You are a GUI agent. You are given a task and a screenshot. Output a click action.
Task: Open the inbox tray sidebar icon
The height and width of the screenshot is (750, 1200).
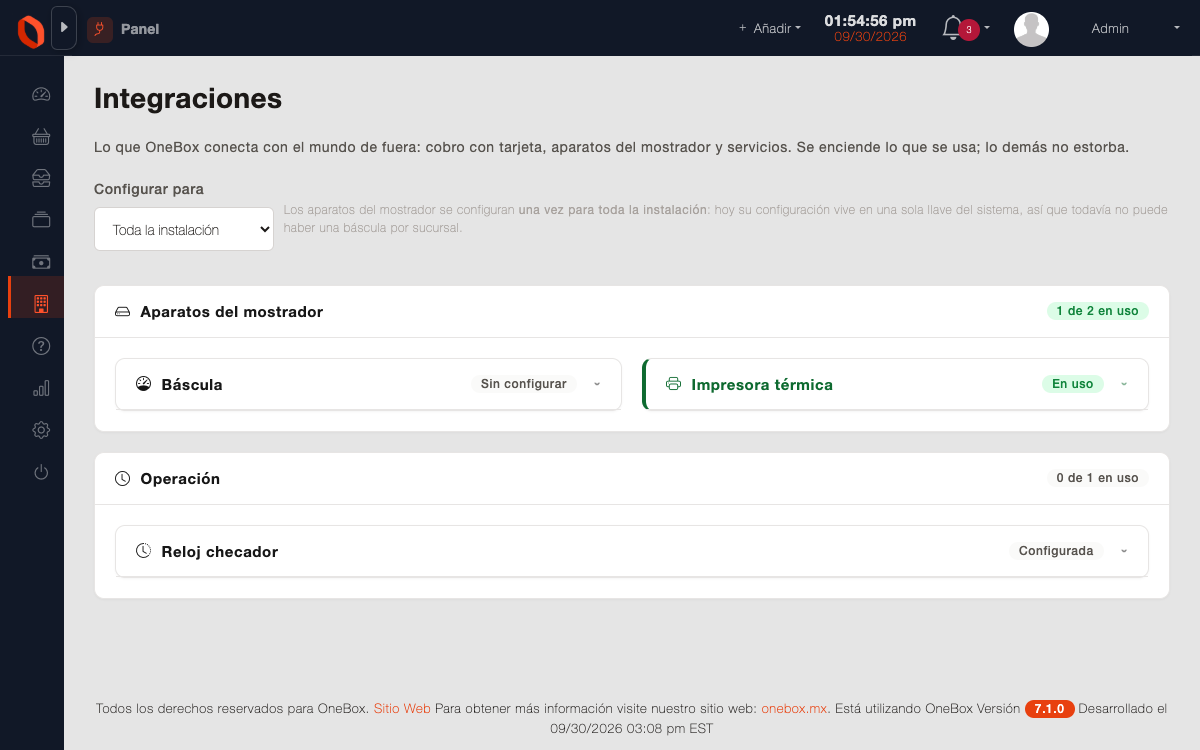(41, 178)
